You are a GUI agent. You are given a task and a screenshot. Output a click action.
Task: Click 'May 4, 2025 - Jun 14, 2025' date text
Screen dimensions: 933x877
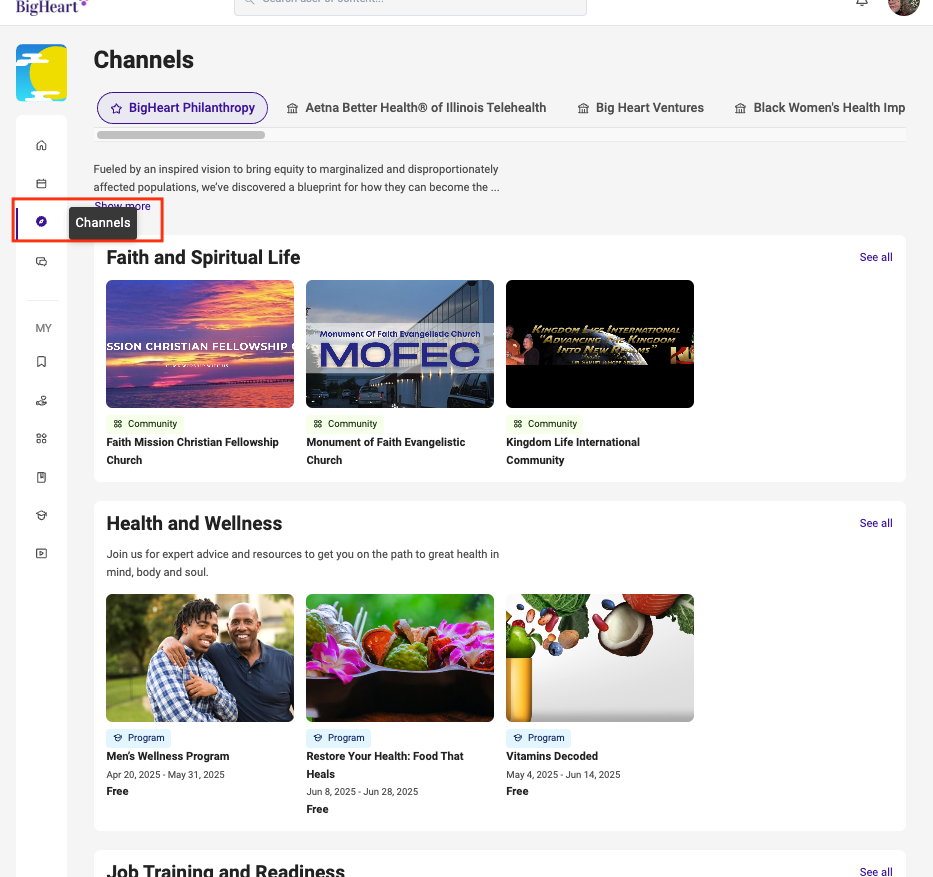(x=563, y=775)
